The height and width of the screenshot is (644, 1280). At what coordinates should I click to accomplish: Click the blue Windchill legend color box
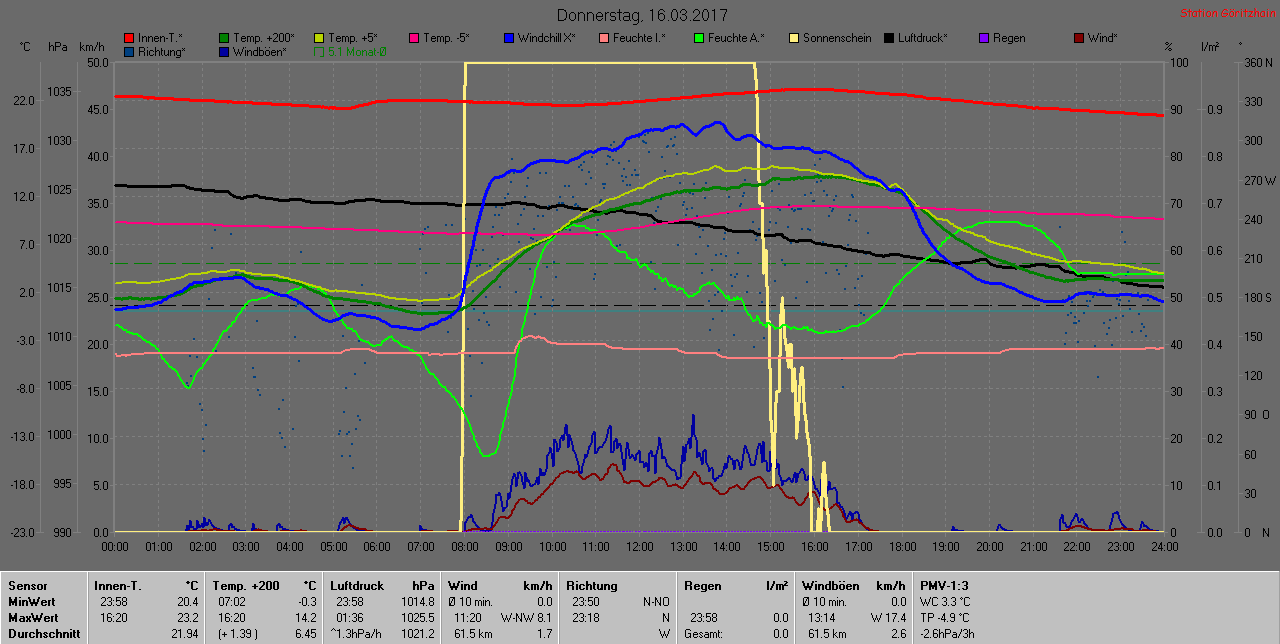pyautogui.click(x=509, y=38)
